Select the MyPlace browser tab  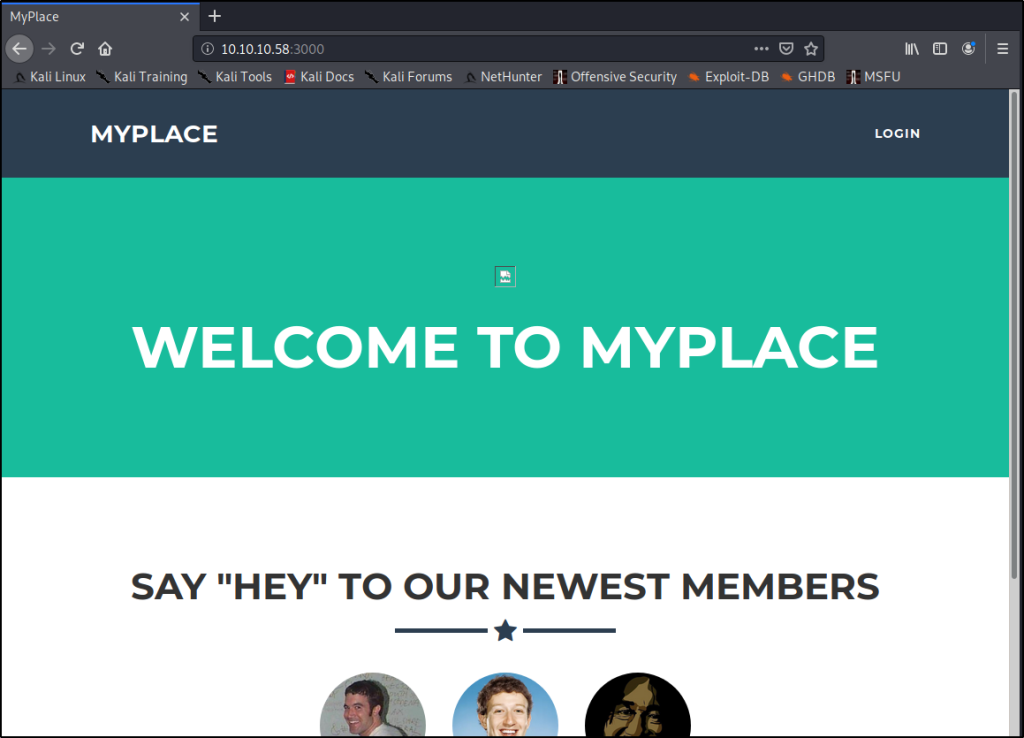click(80, 17)
